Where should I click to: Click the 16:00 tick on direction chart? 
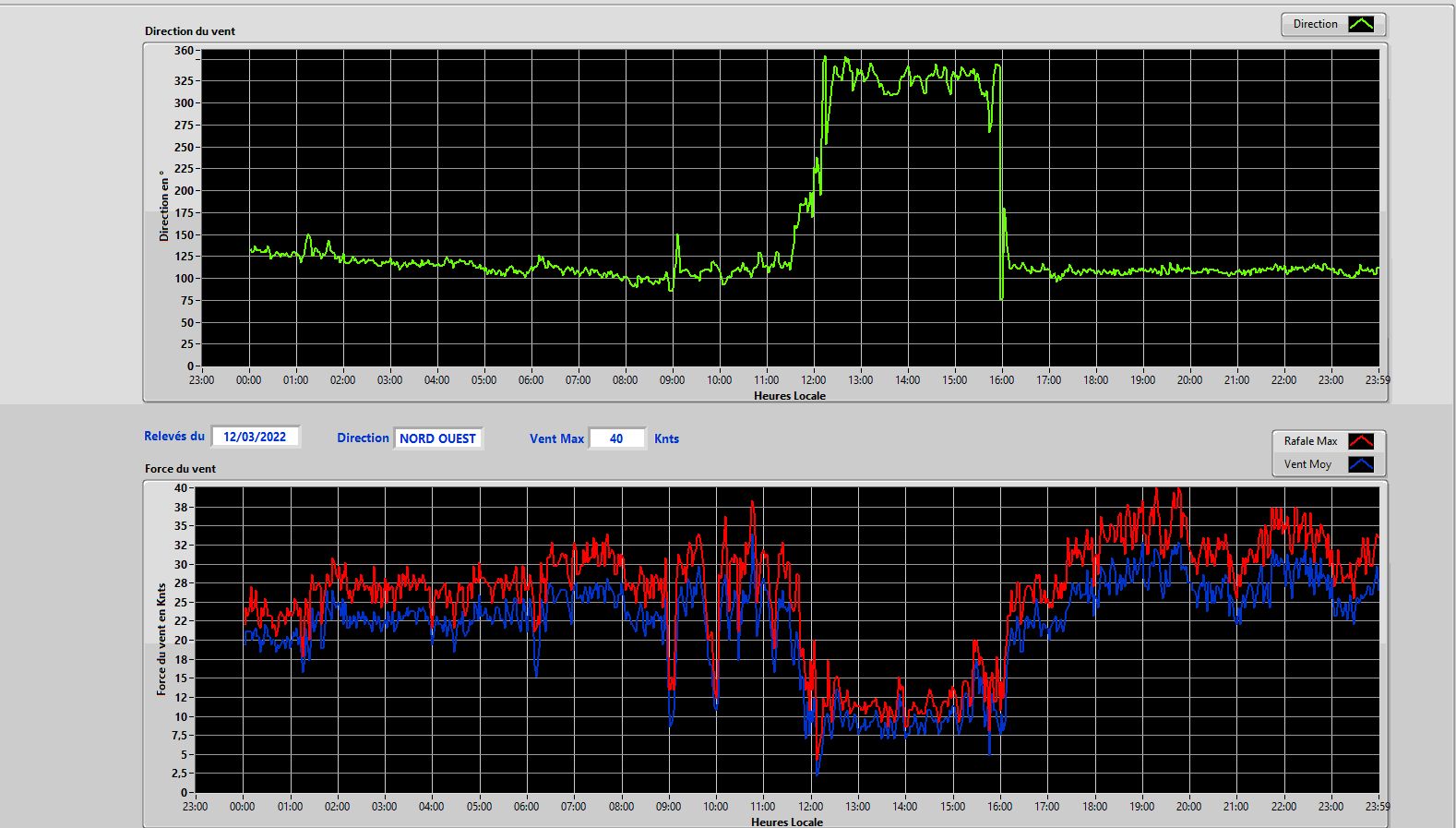pos(1001,379)
